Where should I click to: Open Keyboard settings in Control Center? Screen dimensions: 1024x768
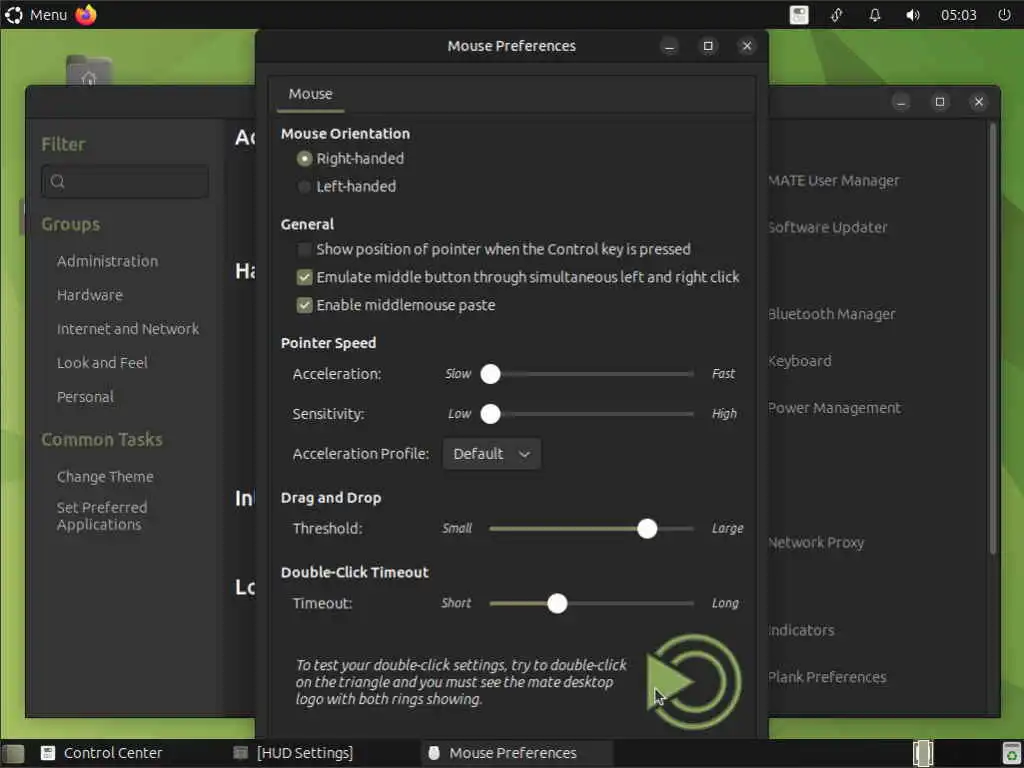[x=800, y=361]
